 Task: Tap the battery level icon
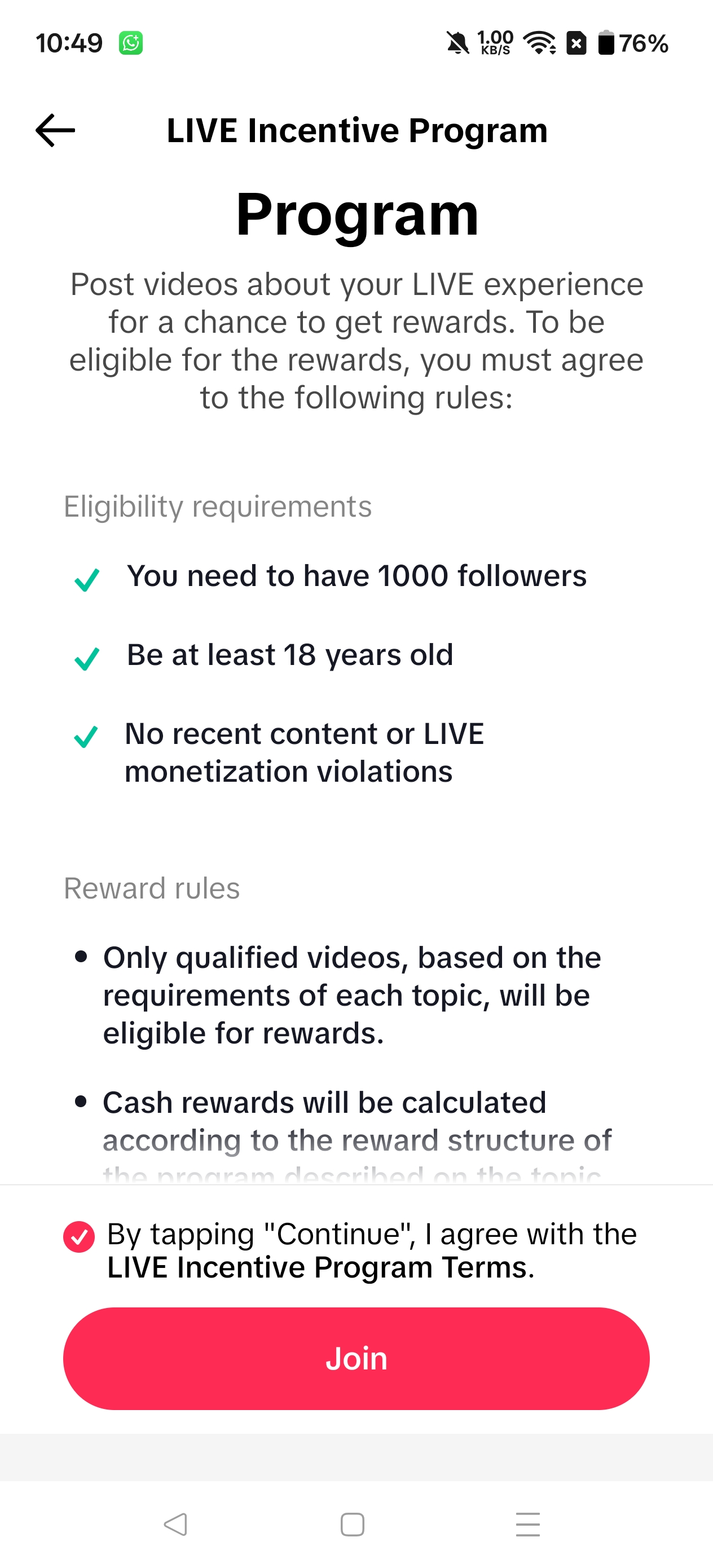[x=606, y=43]
